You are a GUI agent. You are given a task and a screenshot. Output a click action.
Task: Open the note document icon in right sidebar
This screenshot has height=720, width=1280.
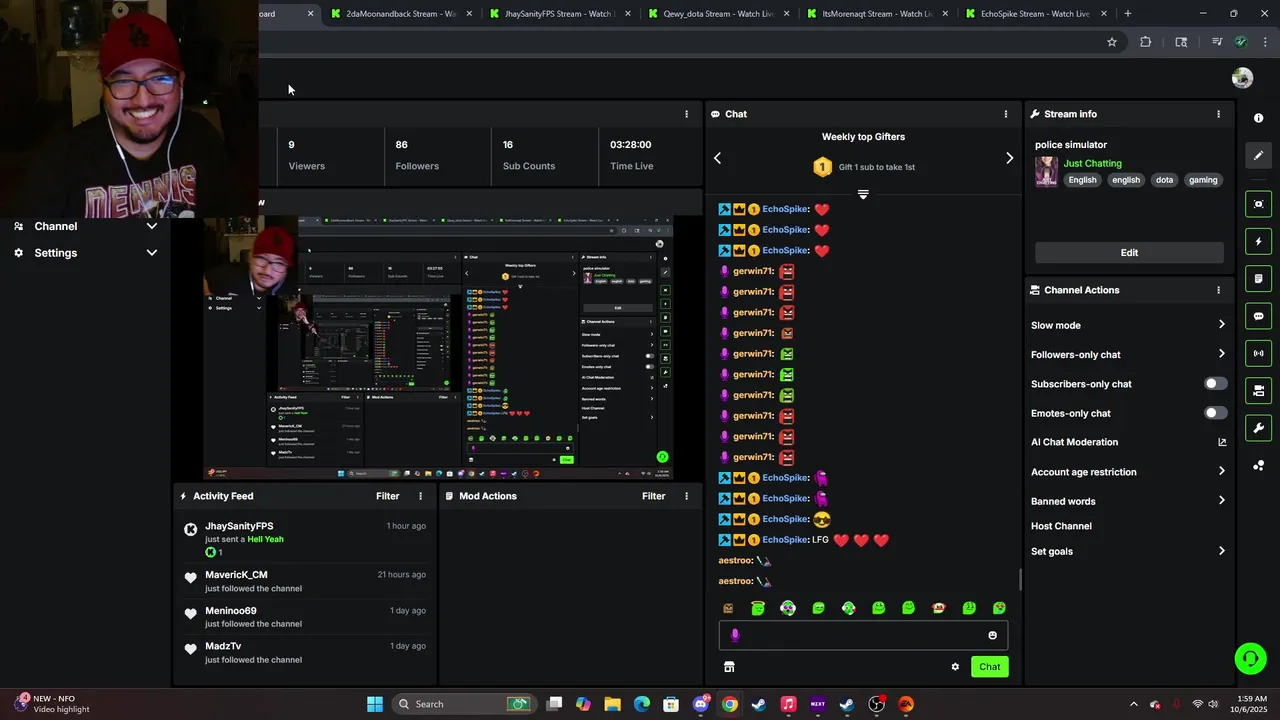pyautogui.click(x=1258, y=278)
